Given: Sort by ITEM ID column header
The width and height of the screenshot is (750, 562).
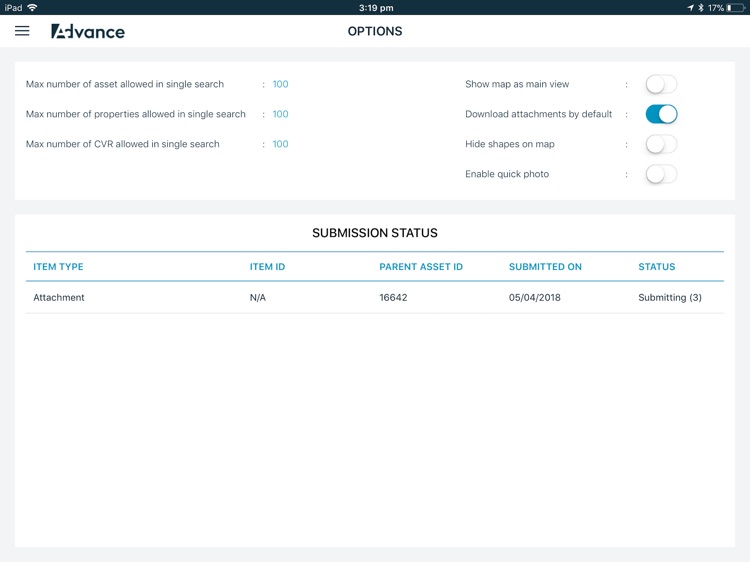Looking at the screenshot, I should (x=267, y=267).
